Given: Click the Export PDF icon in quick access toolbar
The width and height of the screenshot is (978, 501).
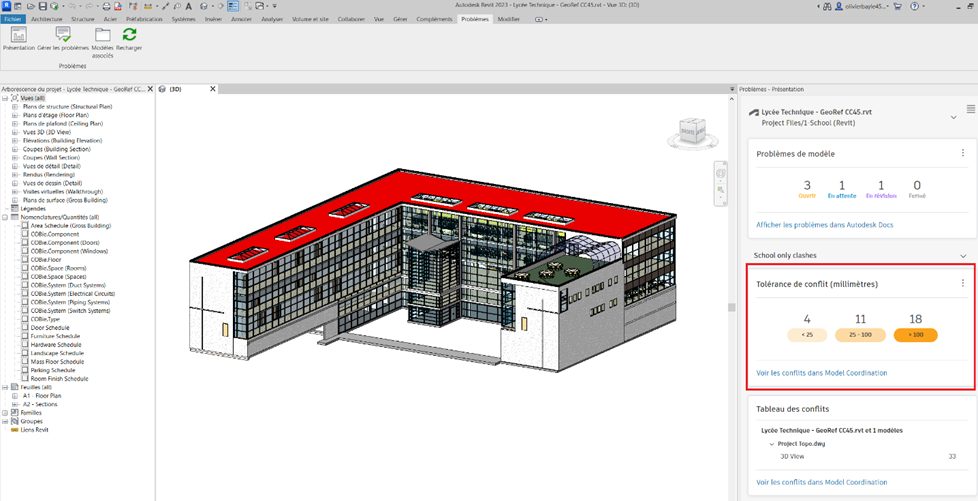Looking at the screenshot, I should [x=118, y=6].
